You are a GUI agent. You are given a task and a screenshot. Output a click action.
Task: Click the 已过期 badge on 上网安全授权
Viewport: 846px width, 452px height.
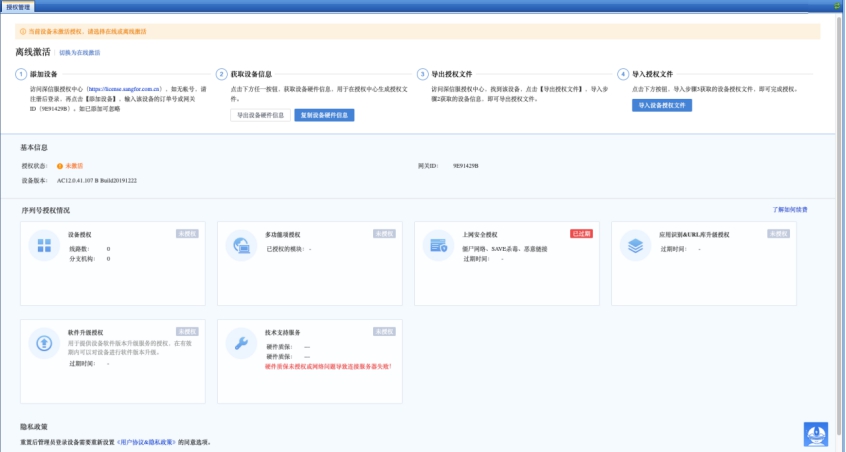pyautogui.click(x=581, y=233)
